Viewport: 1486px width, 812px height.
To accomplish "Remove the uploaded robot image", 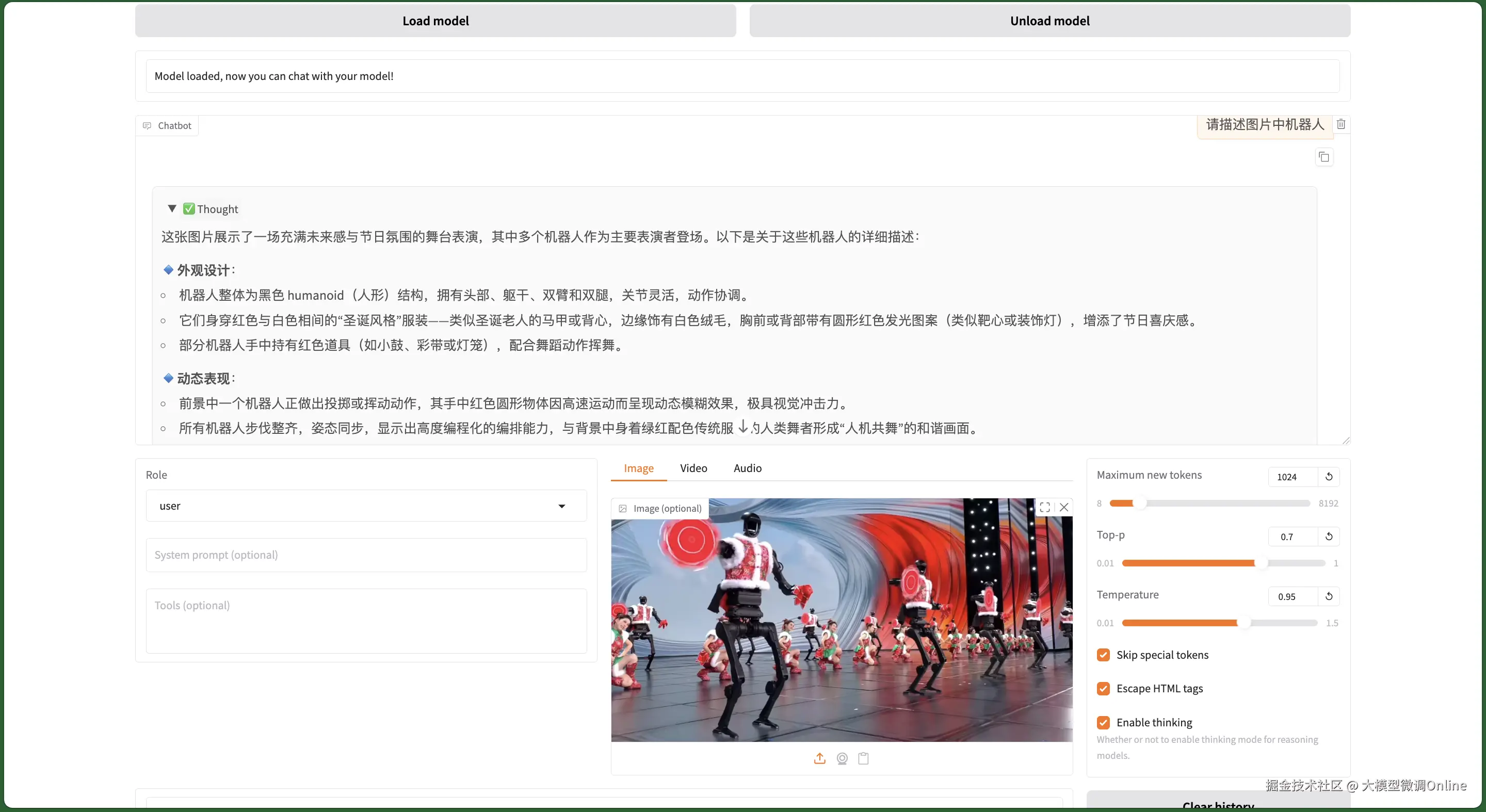I will click(x=1064, y=507).
